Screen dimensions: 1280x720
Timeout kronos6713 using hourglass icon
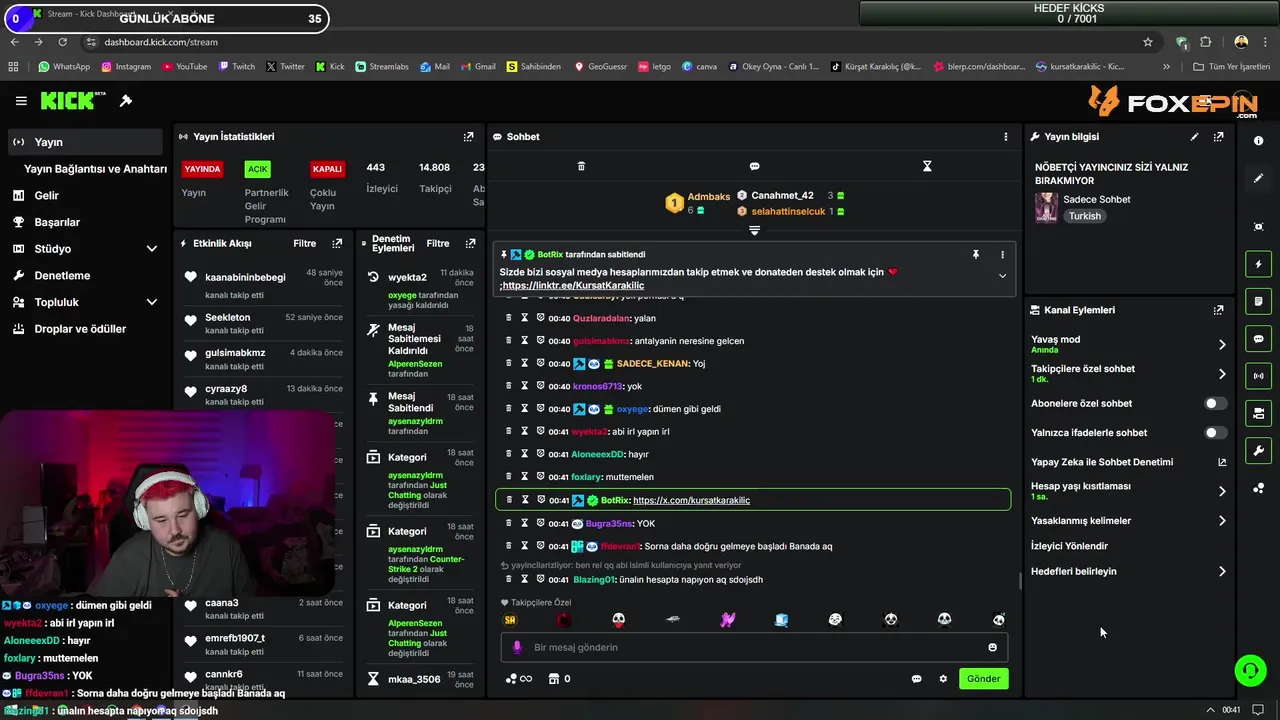pyautogui.click(x=524, y=386)
